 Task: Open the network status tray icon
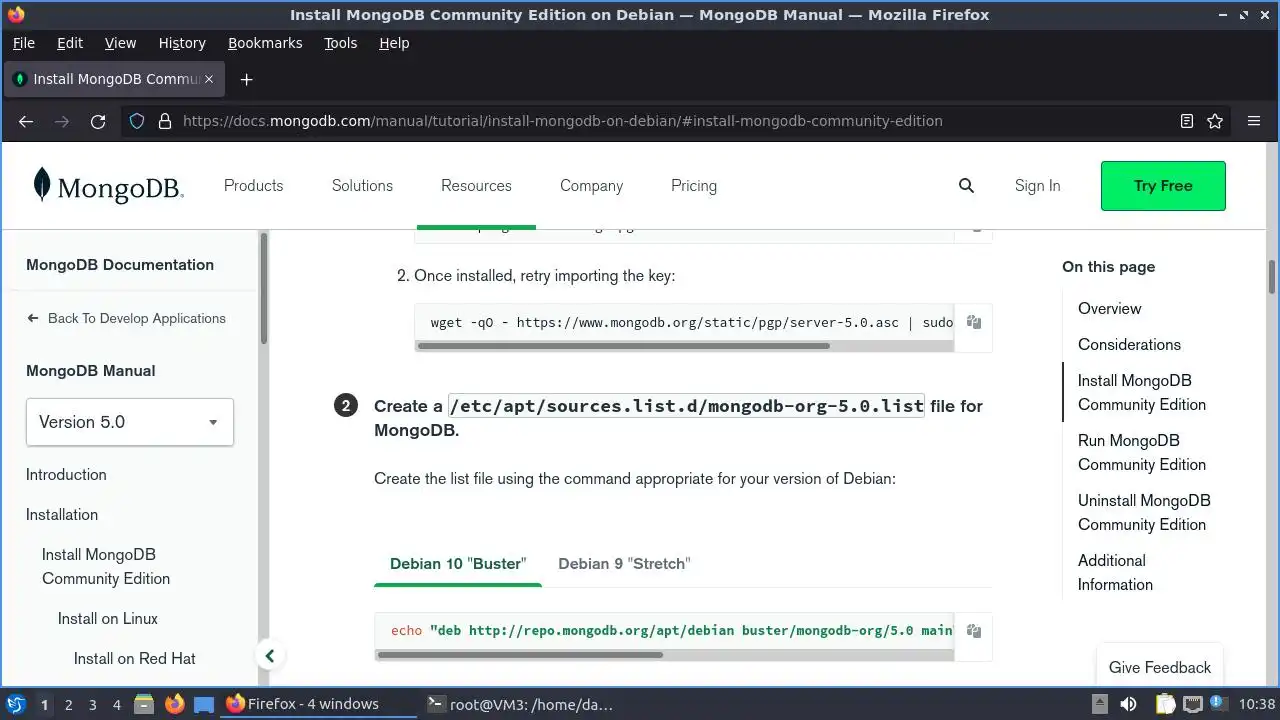click(x=1192, y=704)
